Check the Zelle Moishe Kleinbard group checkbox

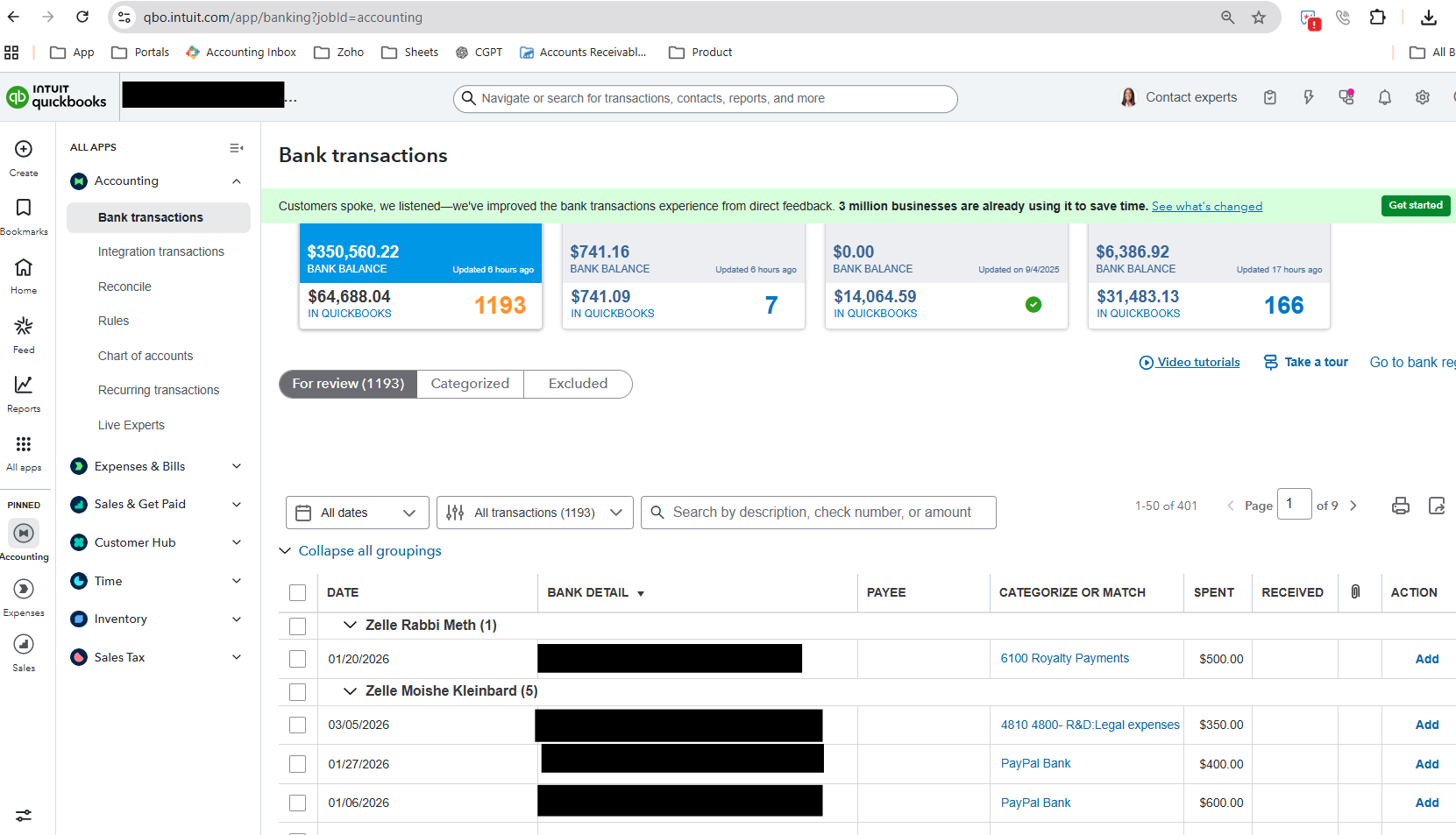[x=298, y=692]
